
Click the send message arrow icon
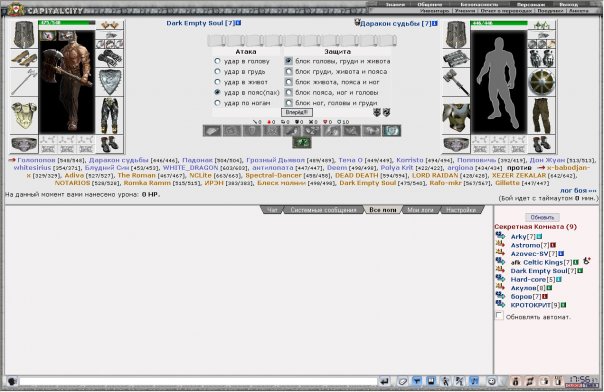384,381
